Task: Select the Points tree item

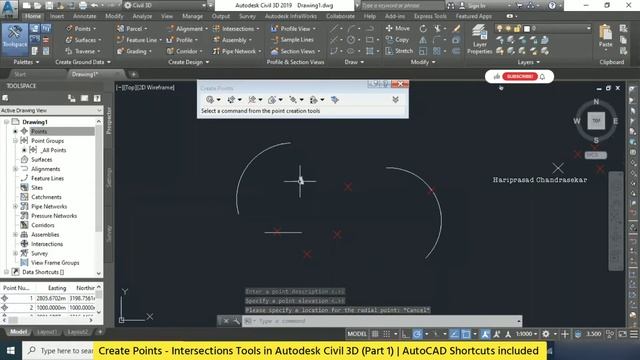Action: coord(39,131)
